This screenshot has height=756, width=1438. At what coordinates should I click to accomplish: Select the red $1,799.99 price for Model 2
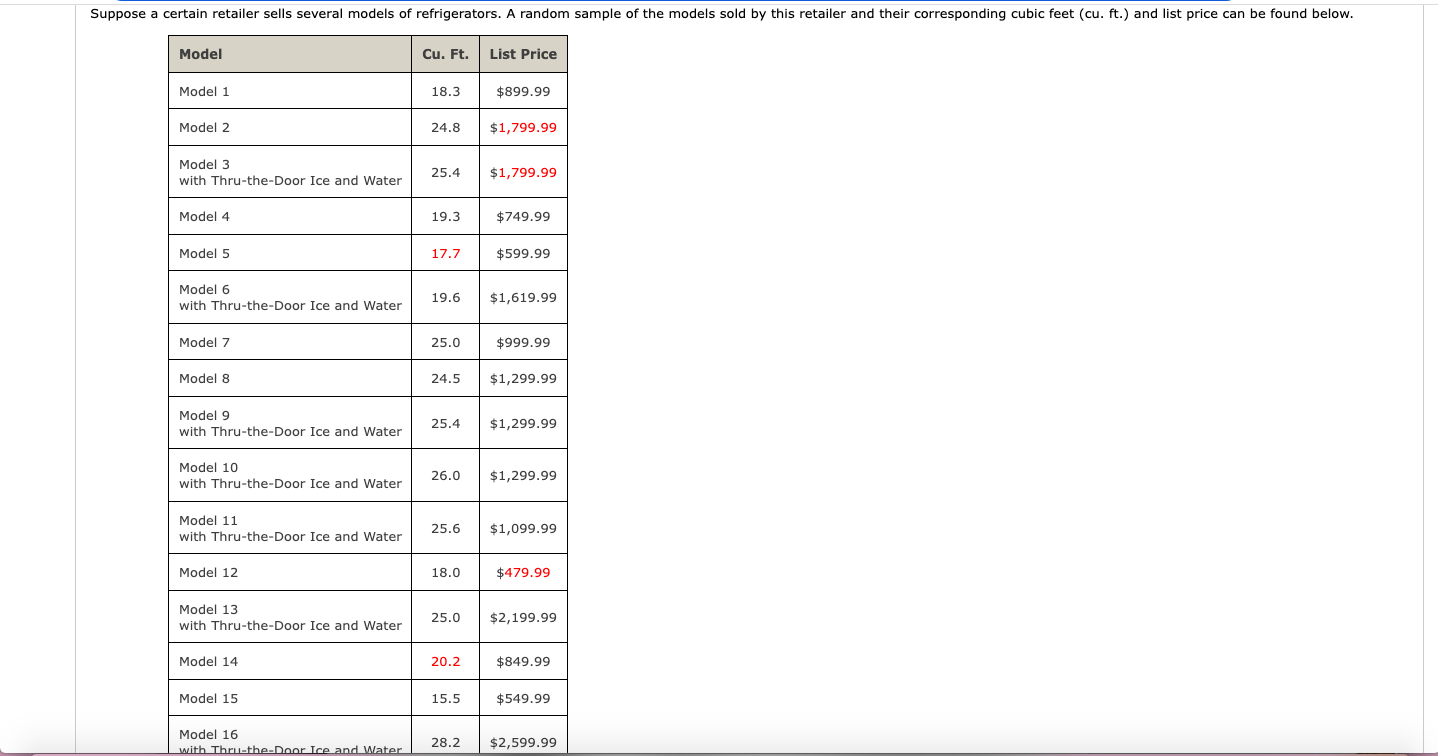pyautogui.click(x=523, y=127)
